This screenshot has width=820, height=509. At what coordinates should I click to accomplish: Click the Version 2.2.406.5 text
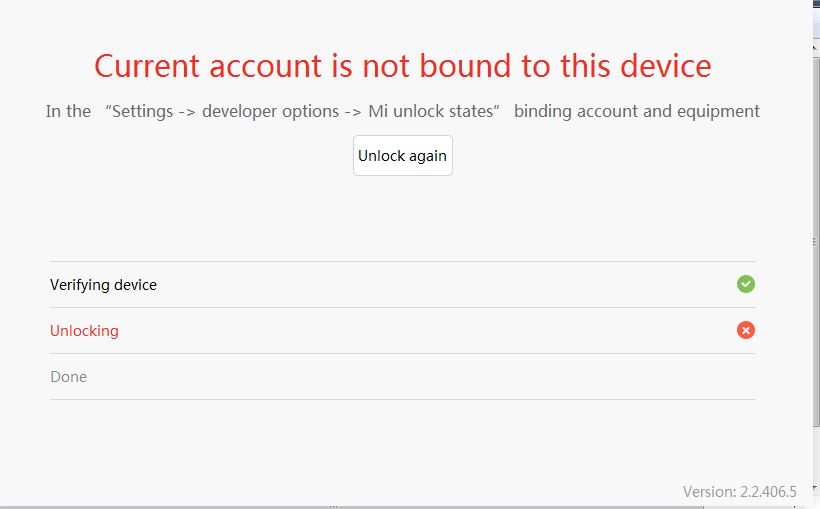[x=739, y=491]
